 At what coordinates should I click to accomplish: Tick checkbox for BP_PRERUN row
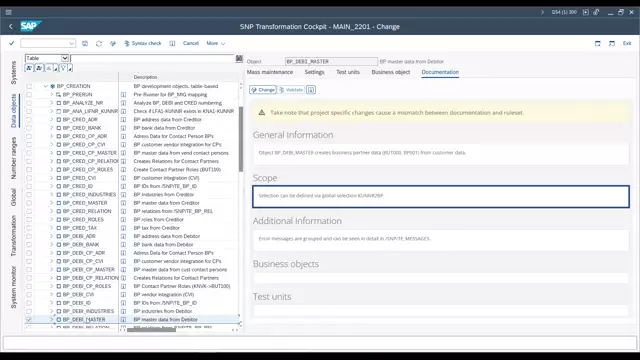(x=29, y=95)
